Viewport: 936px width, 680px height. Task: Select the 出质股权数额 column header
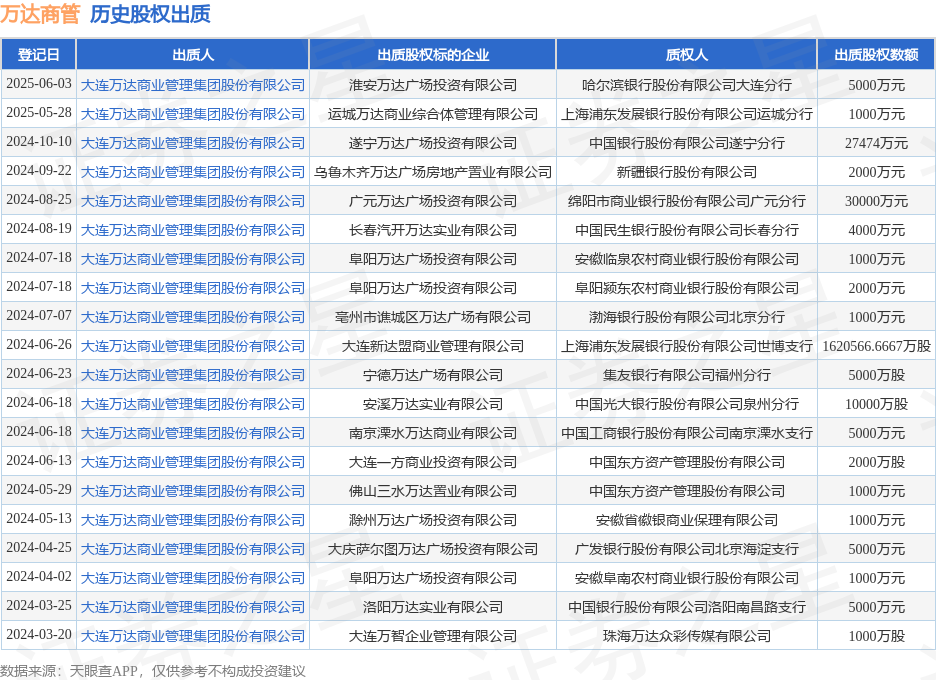coord(876,55)
